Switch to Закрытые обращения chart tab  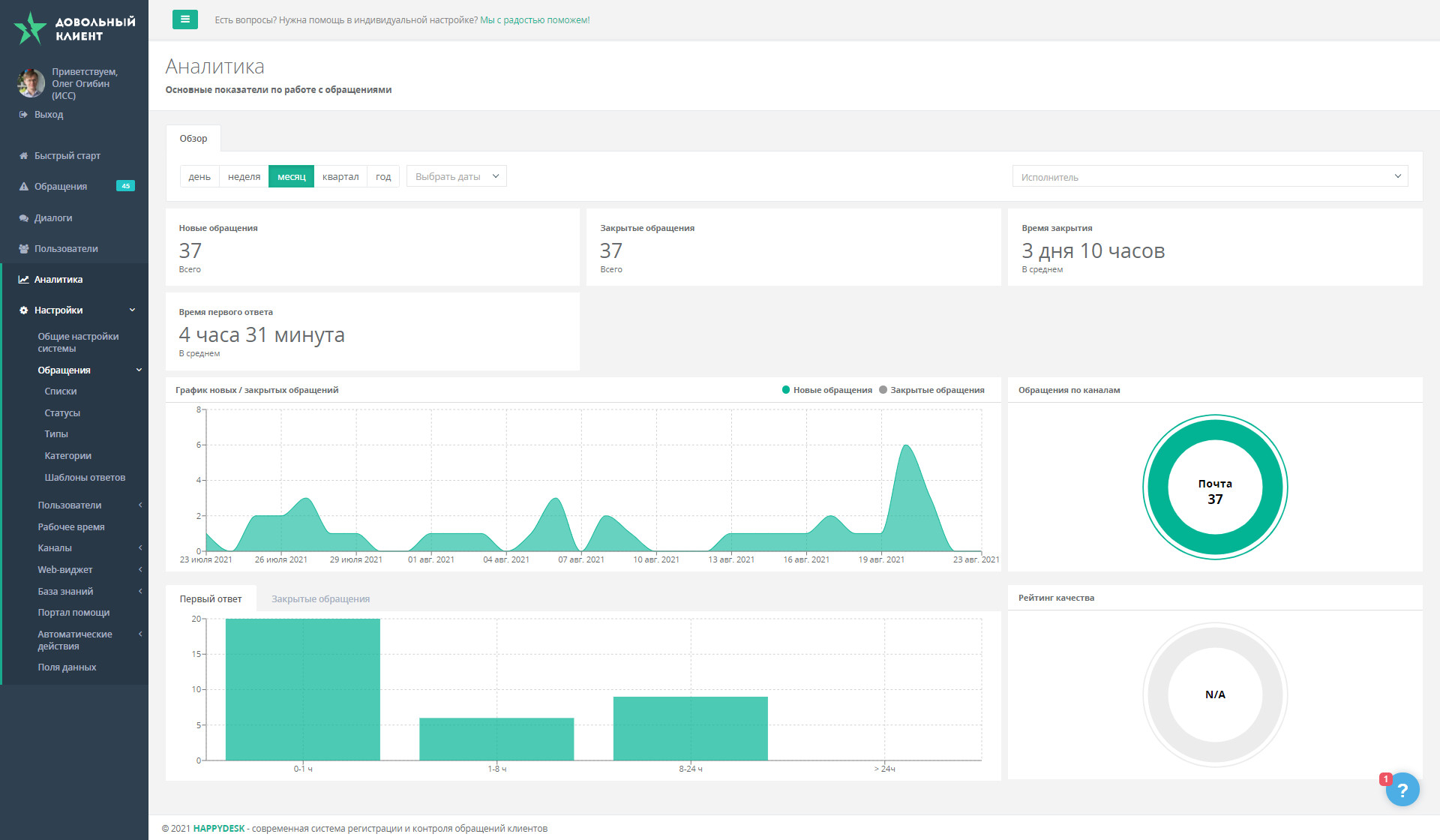coord(320,599)
